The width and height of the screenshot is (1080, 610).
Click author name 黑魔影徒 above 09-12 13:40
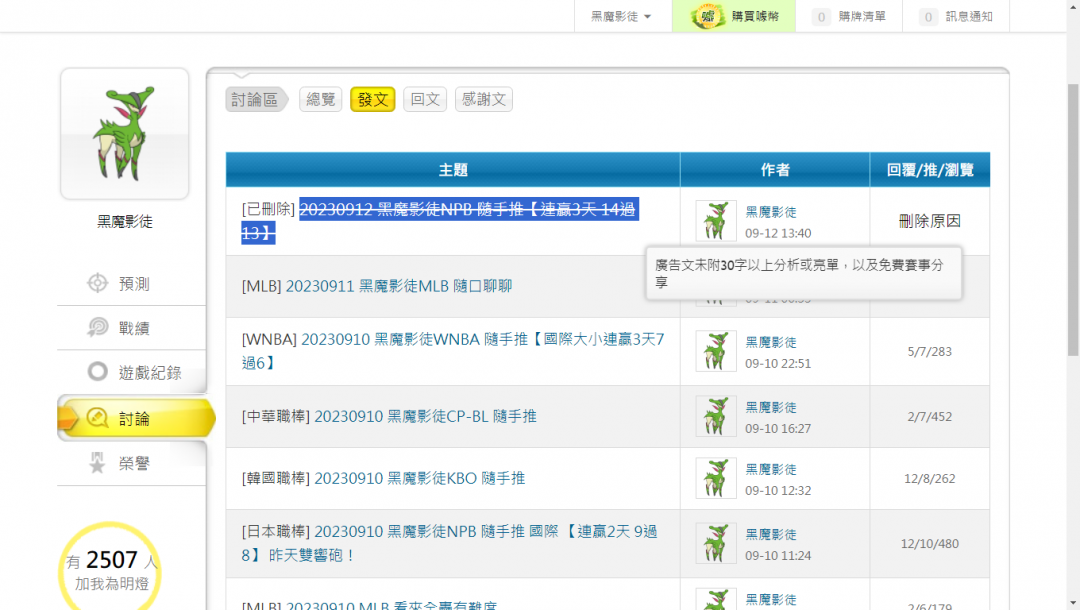(x=771, y=212)
